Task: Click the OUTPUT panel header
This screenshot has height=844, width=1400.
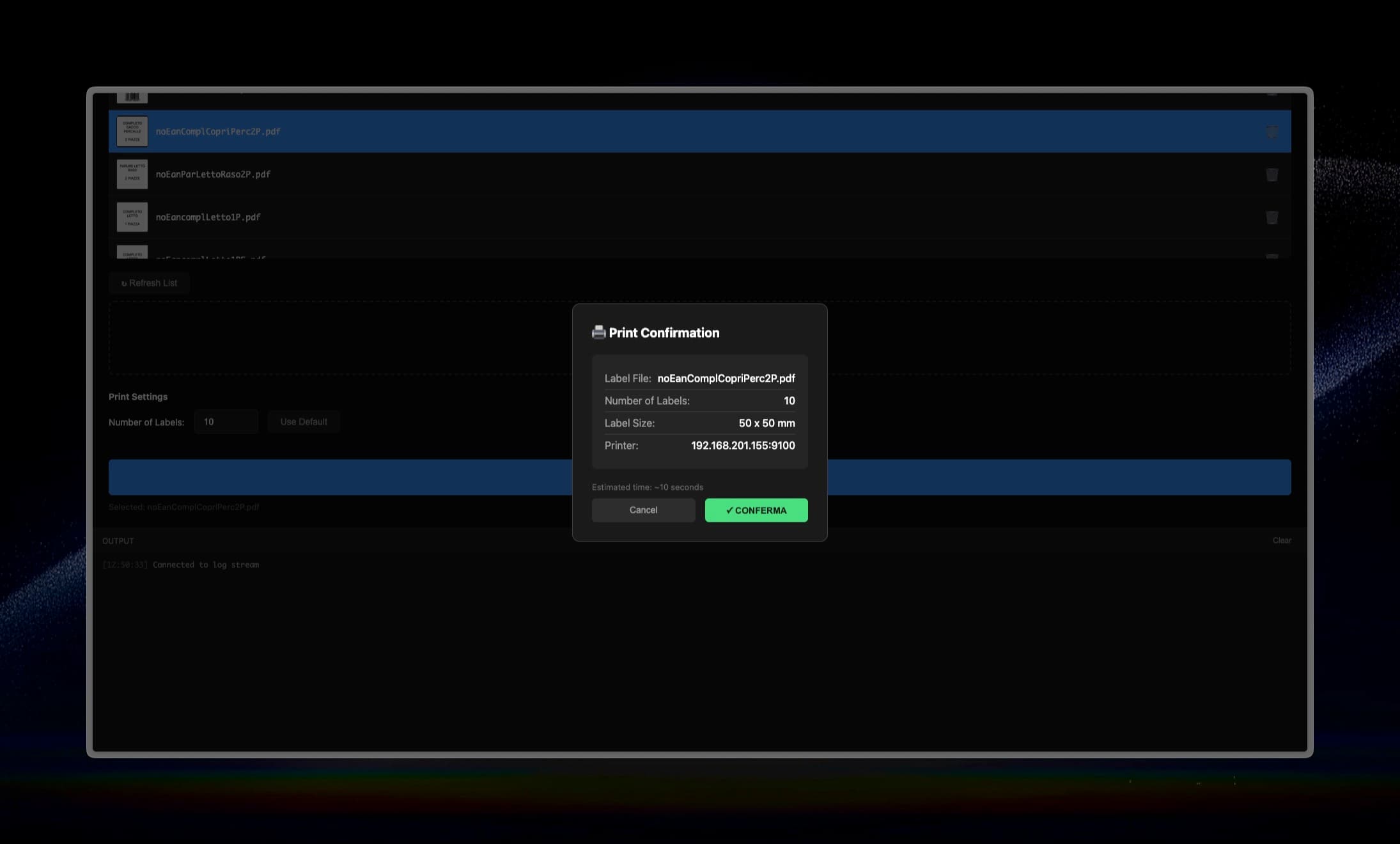Action: coord(118,541)
